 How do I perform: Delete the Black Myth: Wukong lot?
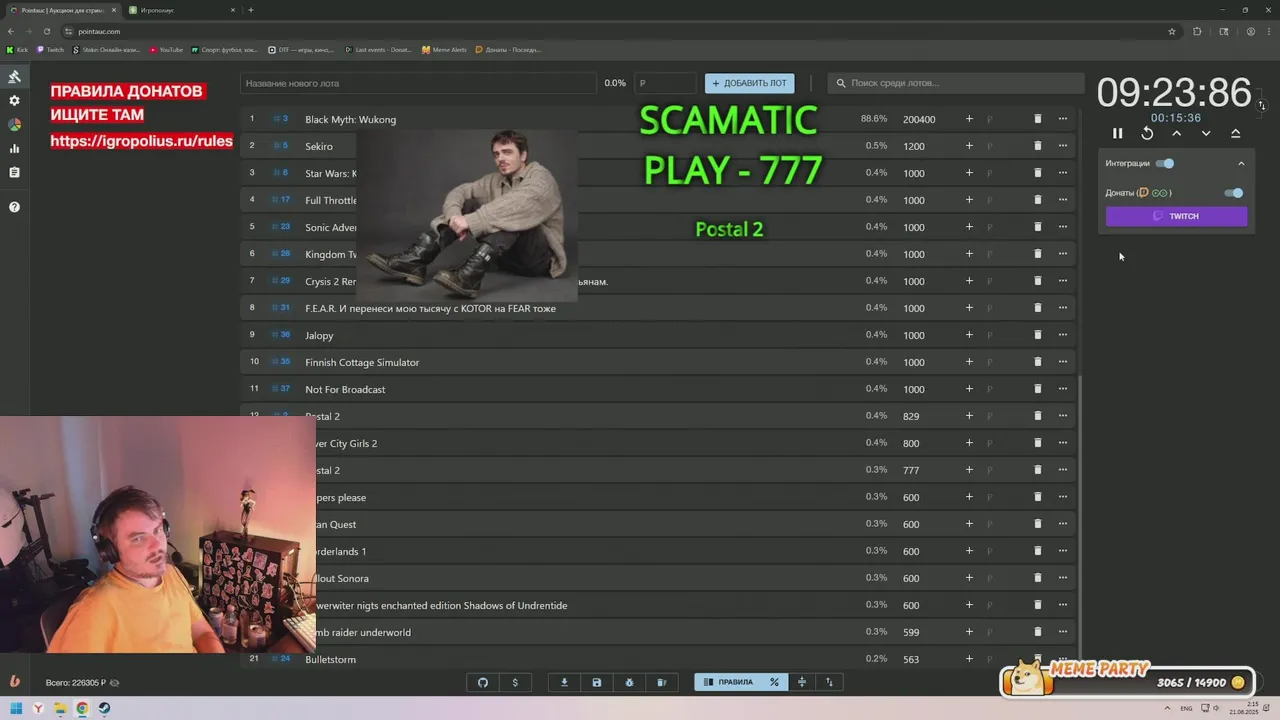click(1037, 119)
